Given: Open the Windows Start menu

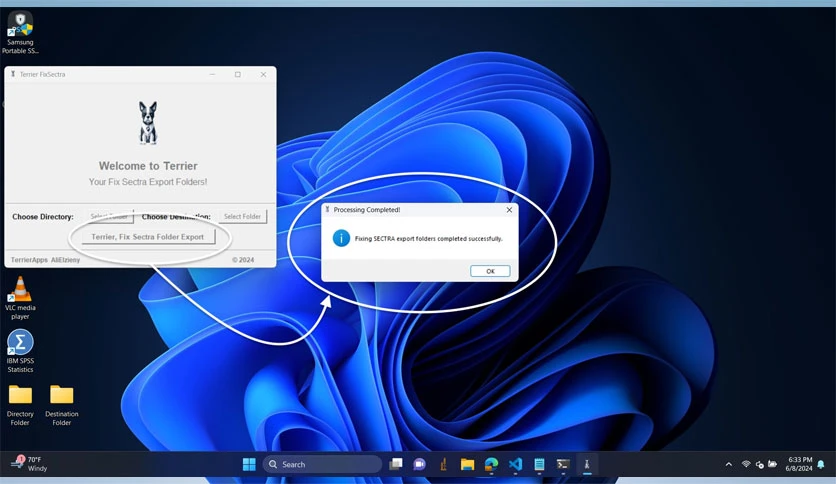Looking at the screenshot, I should tap(249, 464).
